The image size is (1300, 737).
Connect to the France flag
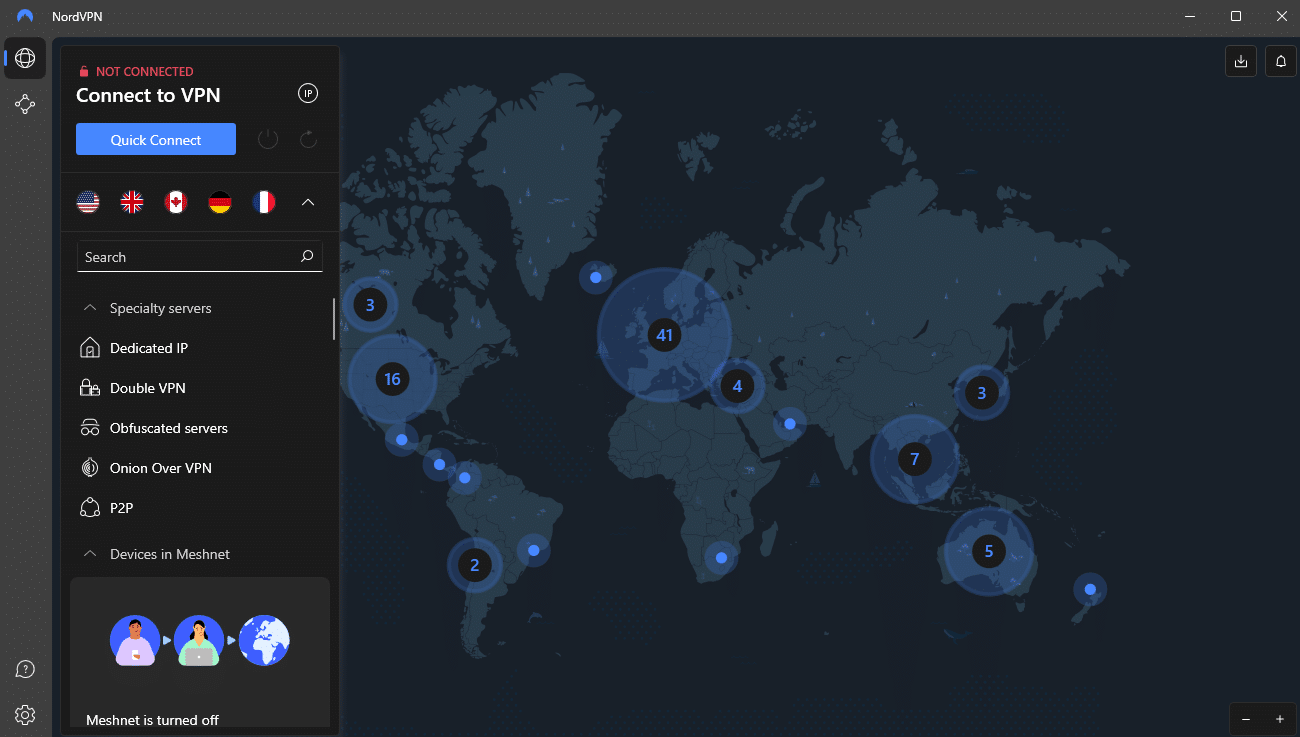coord(264,202)
